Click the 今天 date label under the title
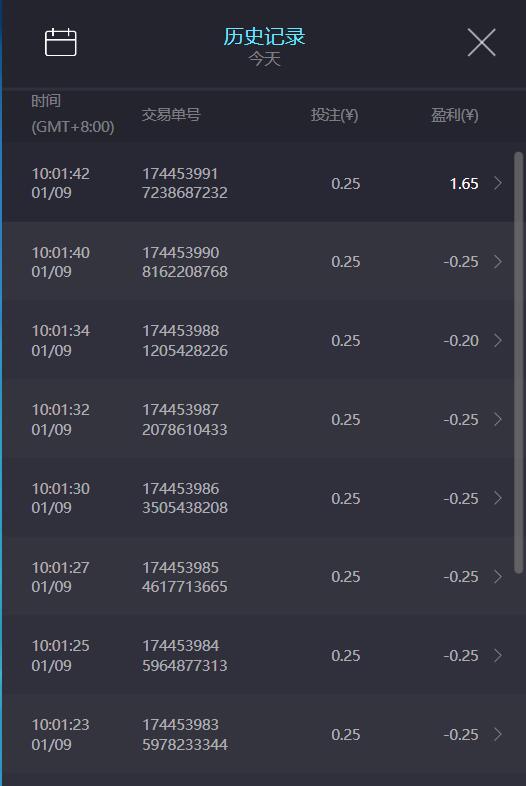This screenshot has height=786, width=526. click(x=264, y=59)
